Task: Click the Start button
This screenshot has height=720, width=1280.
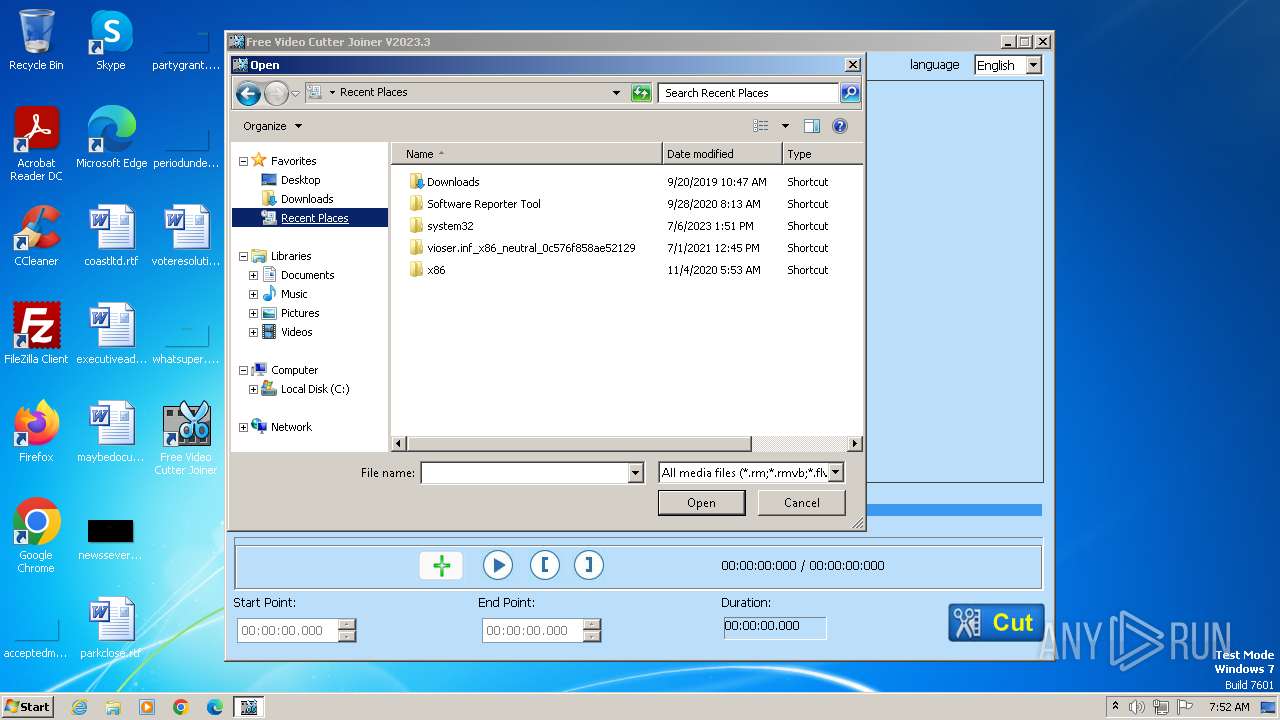Action: [28, 706]
